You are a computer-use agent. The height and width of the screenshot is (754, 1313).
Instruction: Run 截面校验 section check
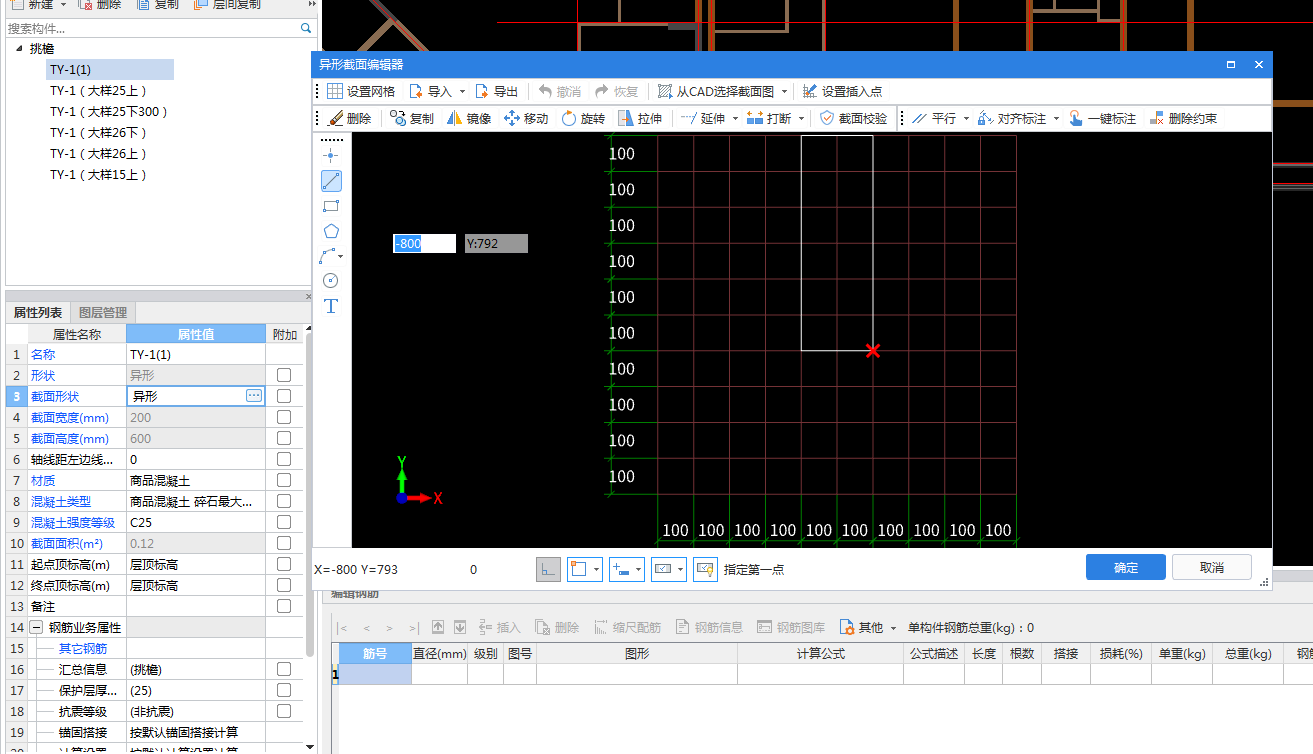[x=853, y=118]
